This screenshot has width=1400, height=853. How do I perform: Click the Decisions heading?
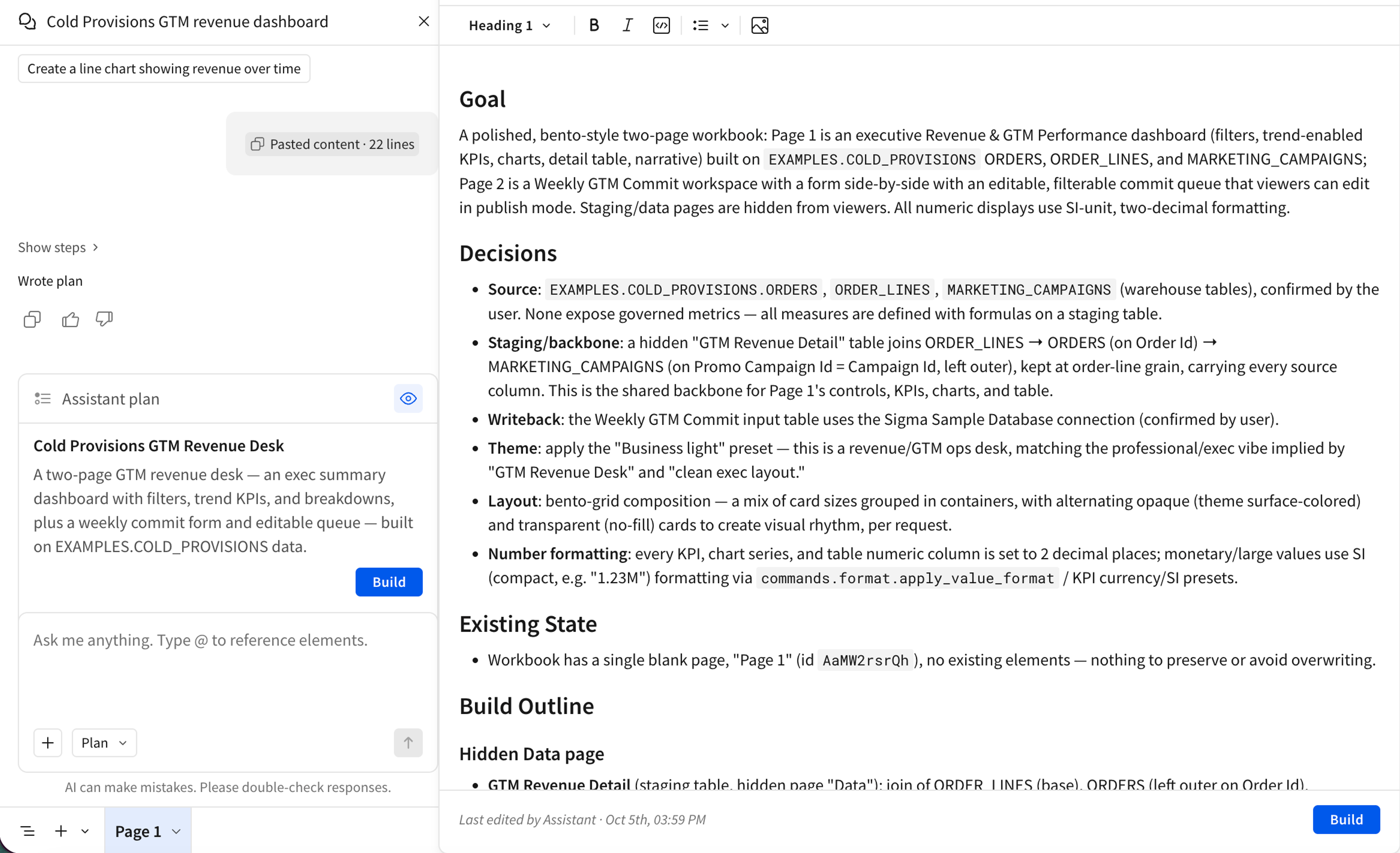(508, 253)
